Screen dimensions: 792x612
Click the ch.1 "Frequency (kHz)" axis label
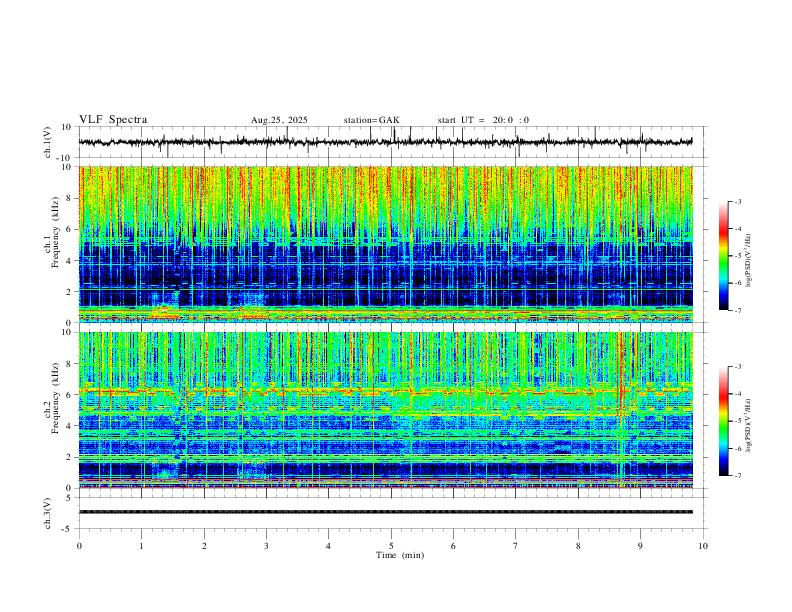click(x=55, y=233)
